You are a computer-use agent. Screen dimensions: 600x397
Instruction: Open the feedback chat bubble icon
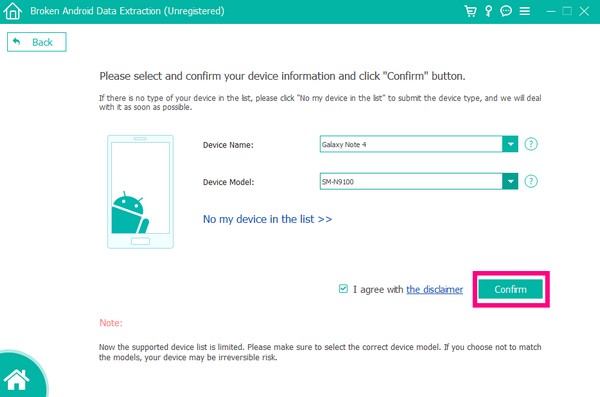[506, 11]
